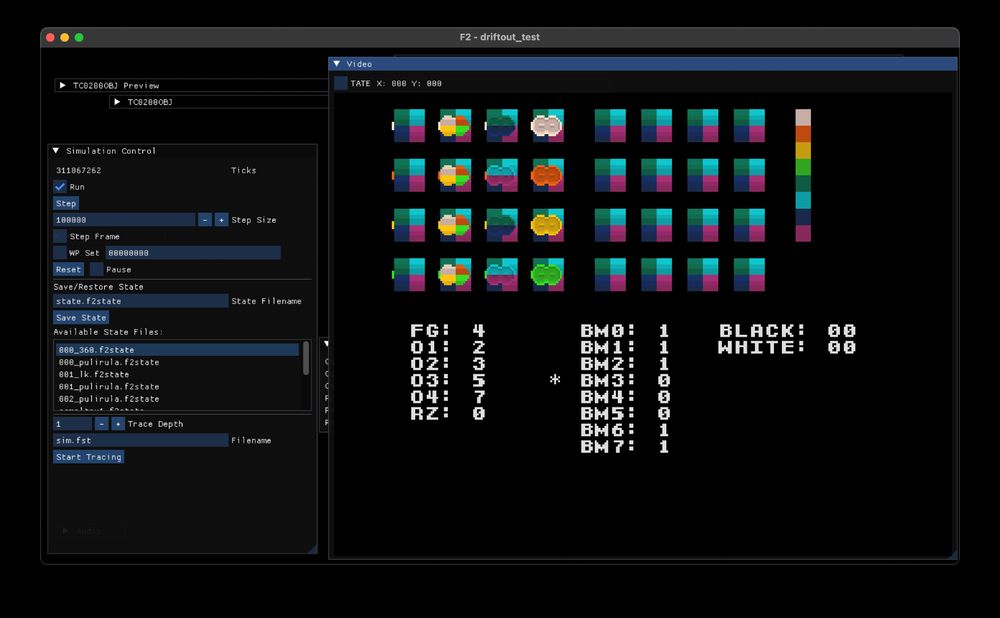Expand the TC0200OBJ Preview section
1000x618 pixels.
click(x=63, y=86)
